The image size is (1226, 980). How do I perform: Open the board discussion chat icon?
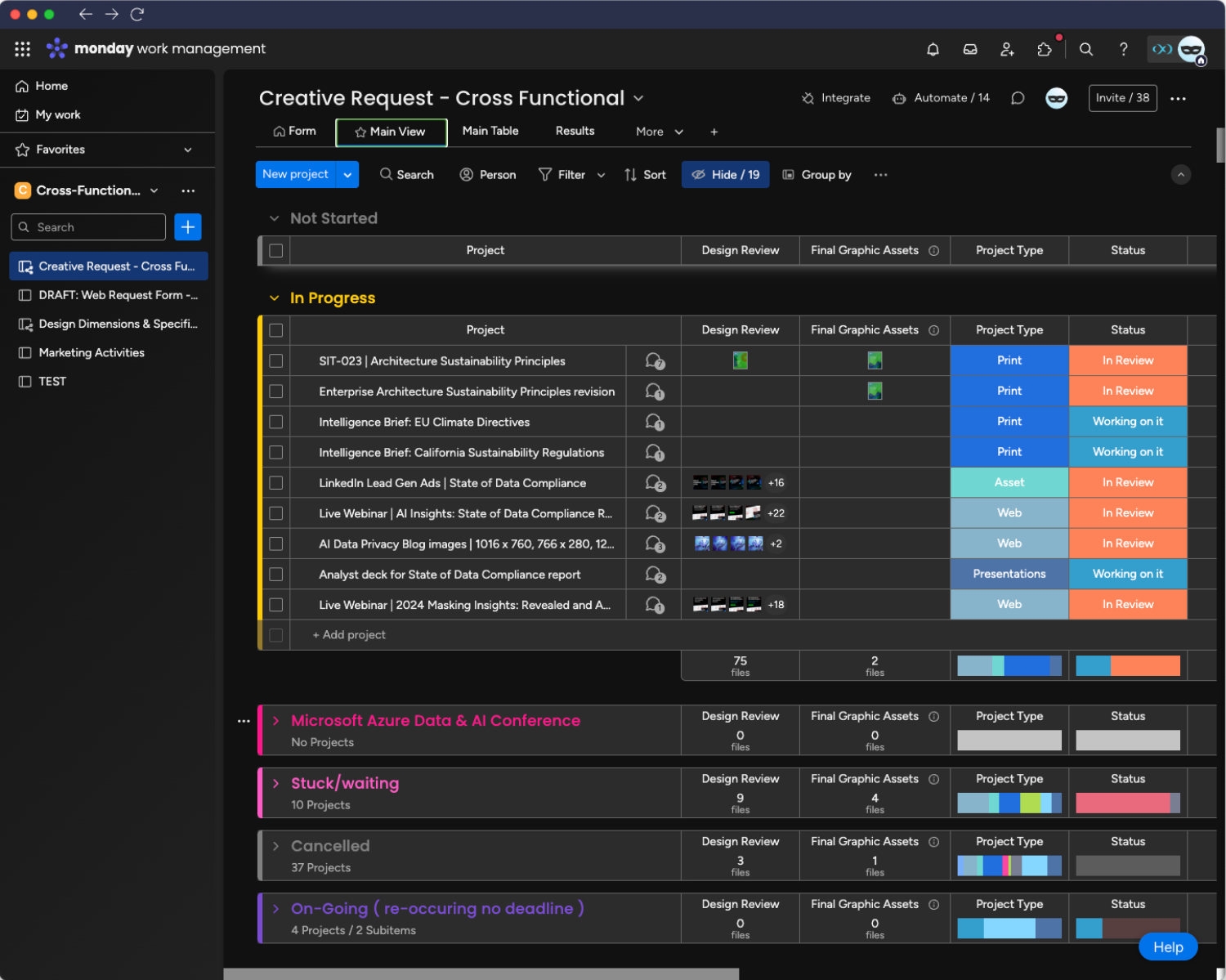point(1018,98)
